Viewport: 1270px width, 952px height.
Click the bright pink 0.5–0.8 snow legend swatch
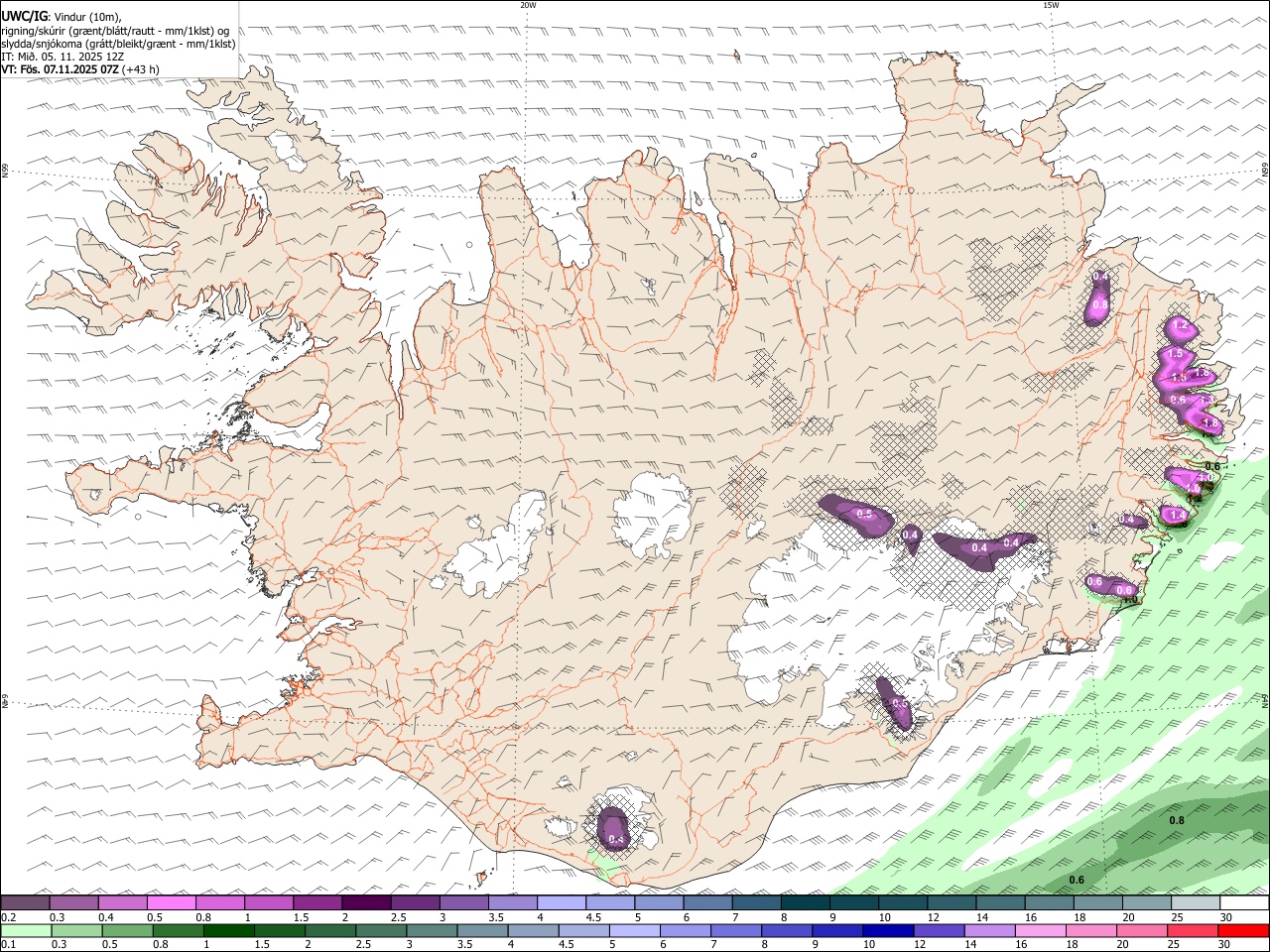tap(171, 903)
